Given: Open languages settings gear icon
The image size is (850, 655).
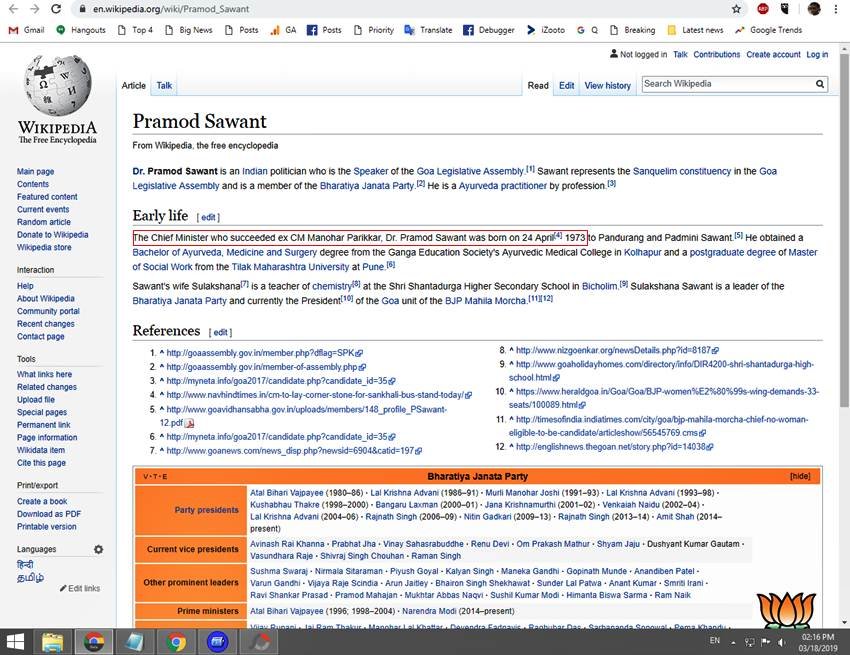Looking at the screenshot, I should coord(98,549).
